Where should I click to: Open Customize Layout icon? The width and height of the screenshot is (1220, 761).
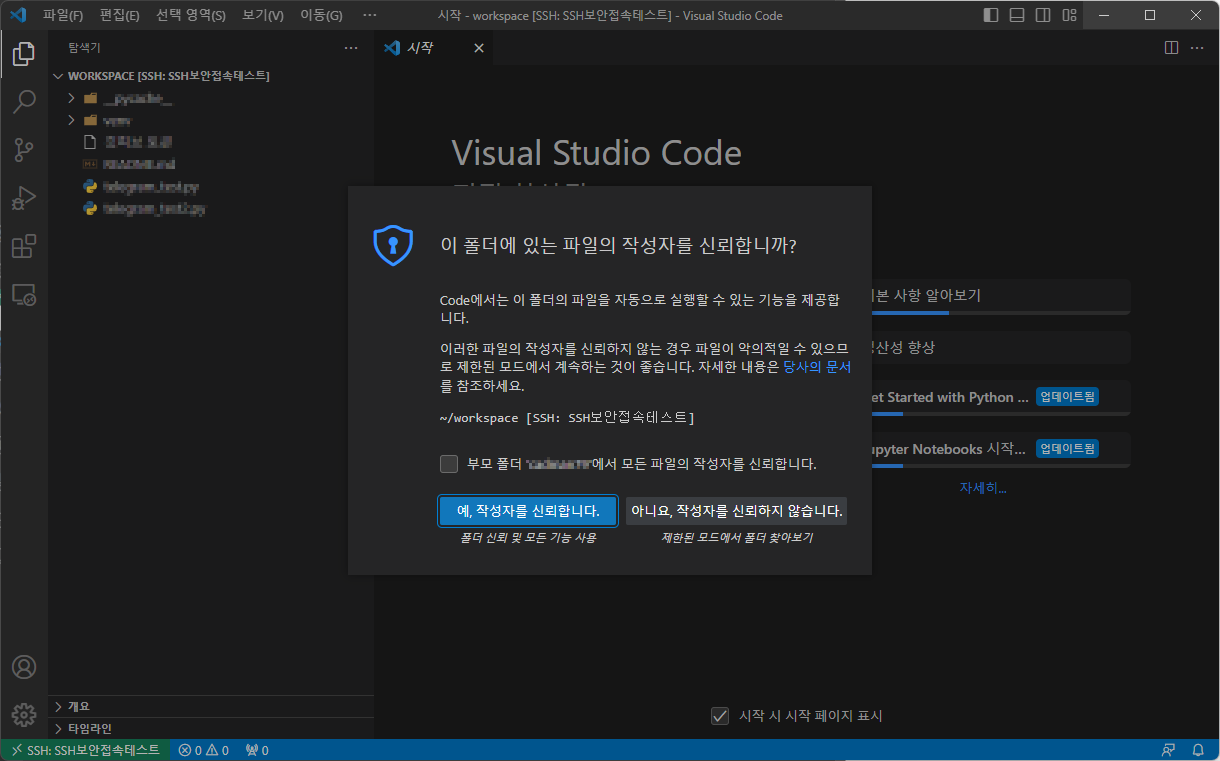(x=1069, y=15)
